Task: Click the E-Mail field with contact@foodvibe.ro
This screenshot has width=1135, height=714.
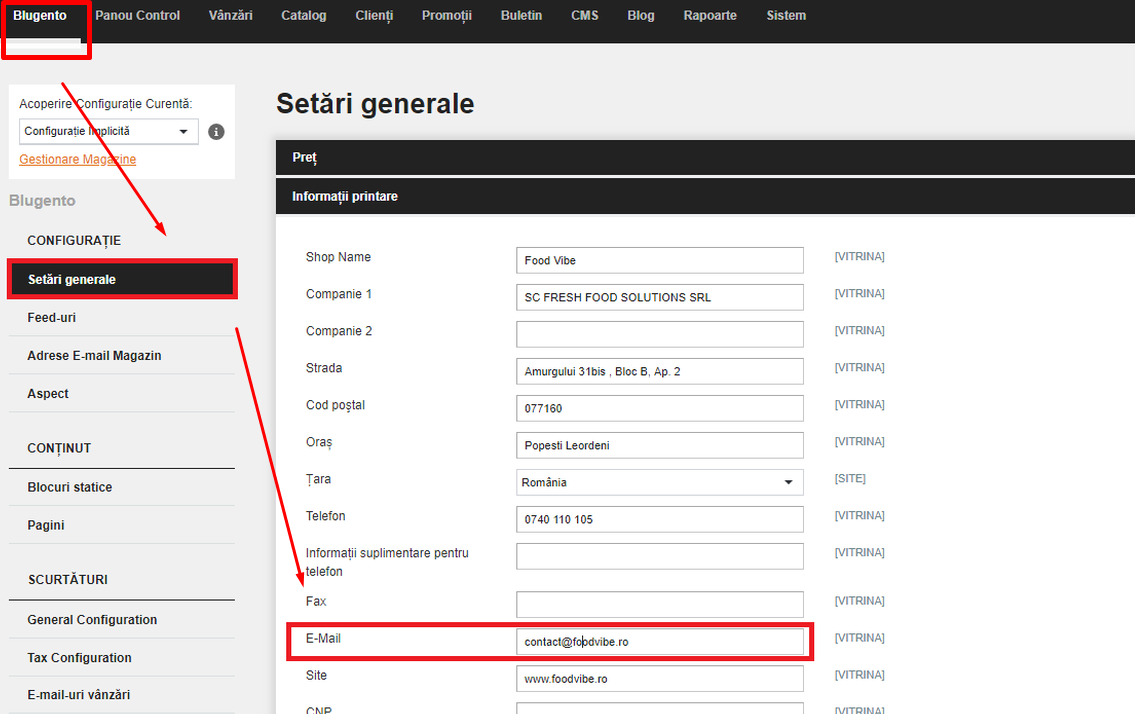Action: pyautogui.click(x=659, y=642)
